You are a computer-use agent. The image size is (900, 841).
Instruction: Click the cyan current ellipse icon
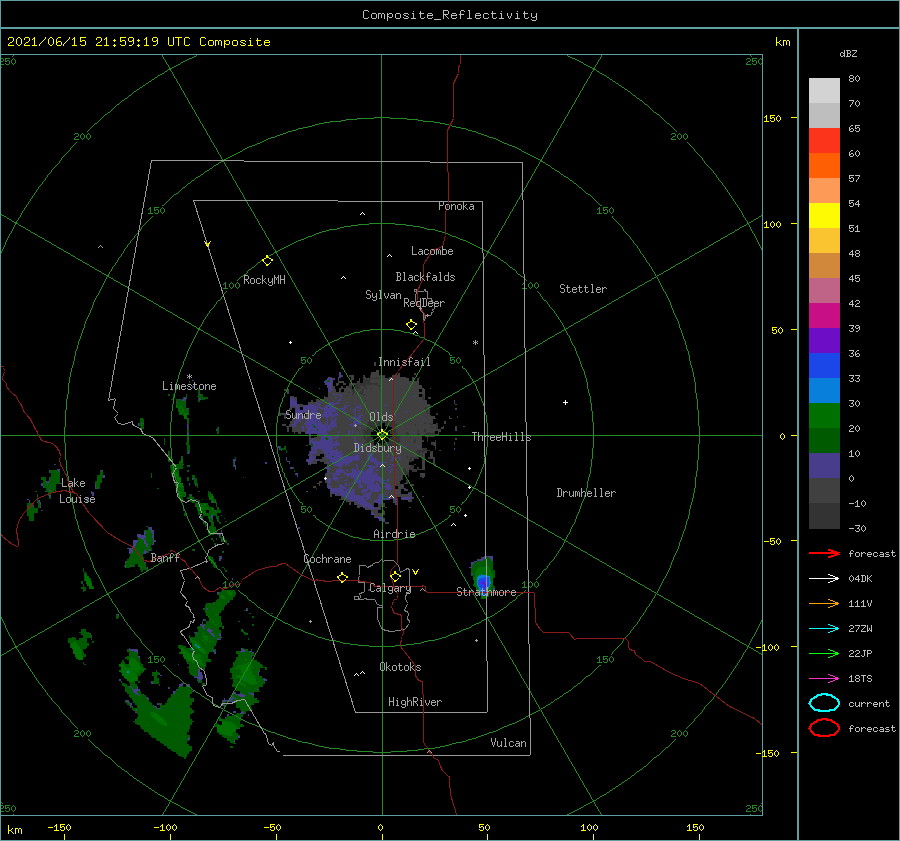click(824, 703)
